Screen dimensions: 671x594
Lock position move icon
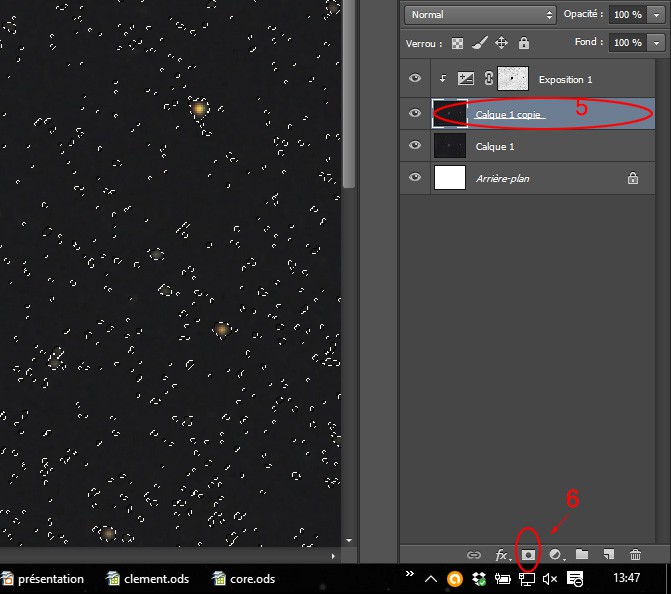502,43
